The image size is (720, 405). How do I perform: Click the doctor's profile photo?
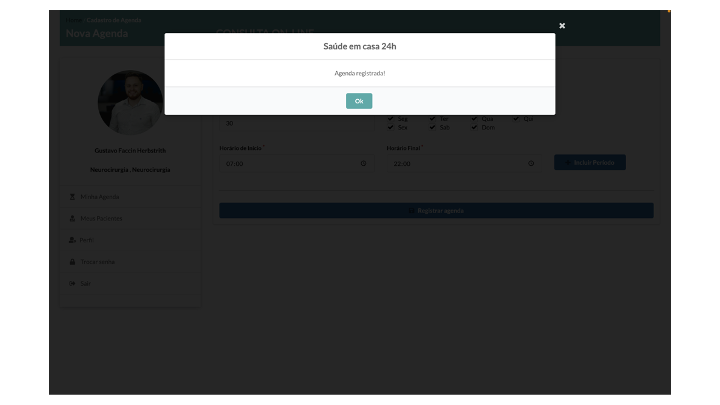[130, 102]
